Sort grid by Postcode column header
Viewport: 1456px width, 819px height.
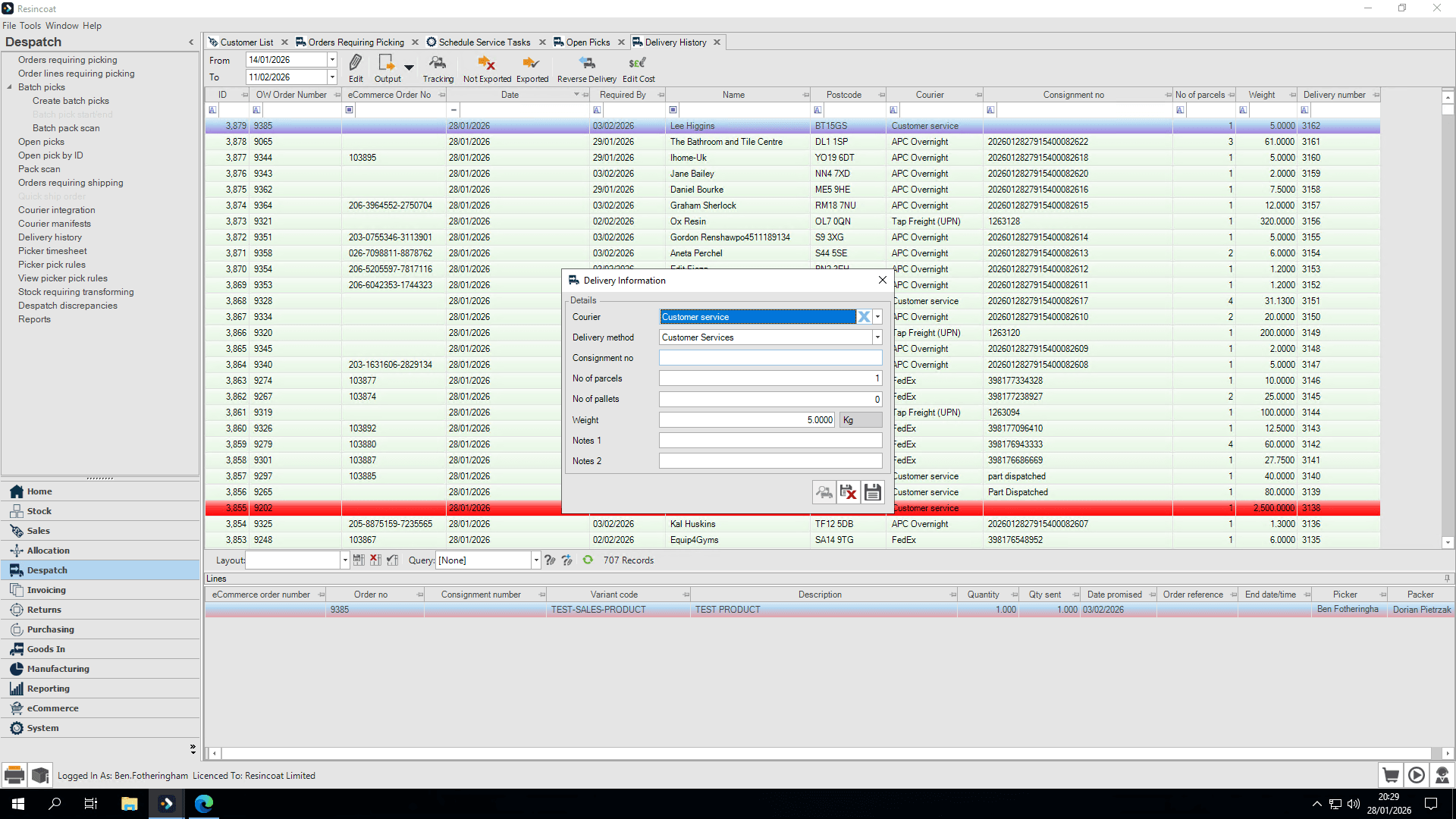point(844,95)
